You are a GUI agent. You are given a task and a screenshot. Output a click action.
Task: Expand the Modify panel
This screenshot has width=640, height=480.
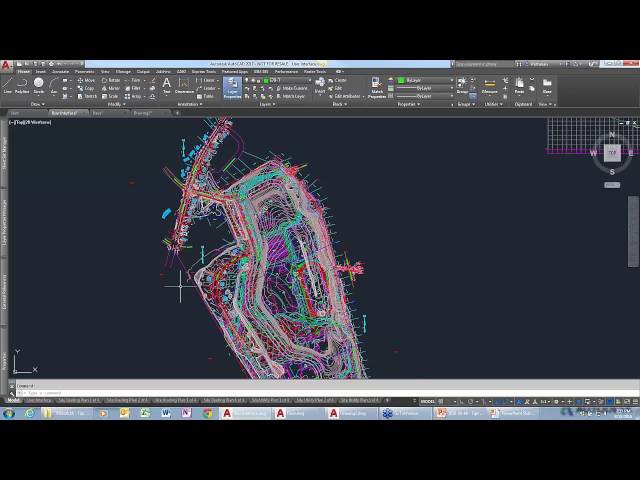116,104
